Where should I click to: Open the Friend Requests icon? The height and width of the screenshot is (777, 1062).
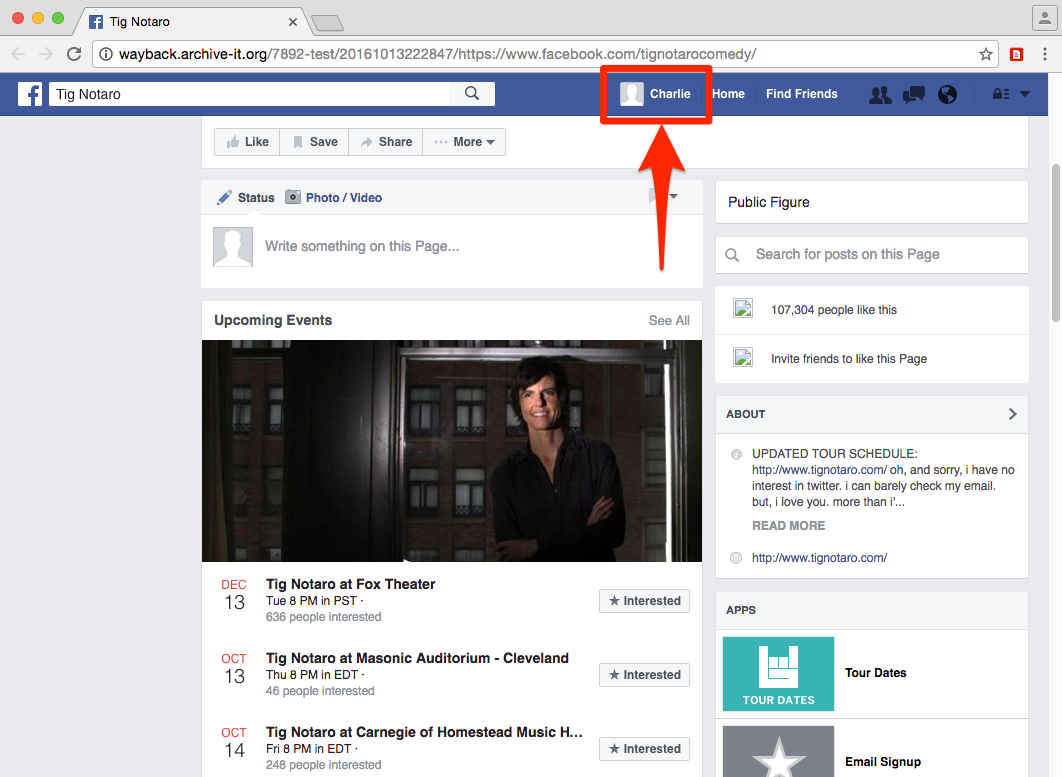880,94
